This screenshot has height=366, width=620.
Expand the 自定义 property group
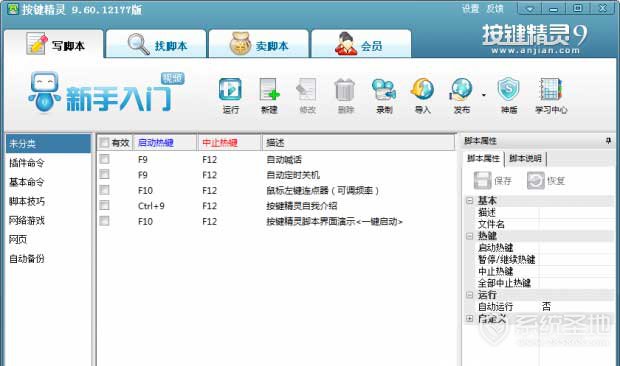coord(470,318)
